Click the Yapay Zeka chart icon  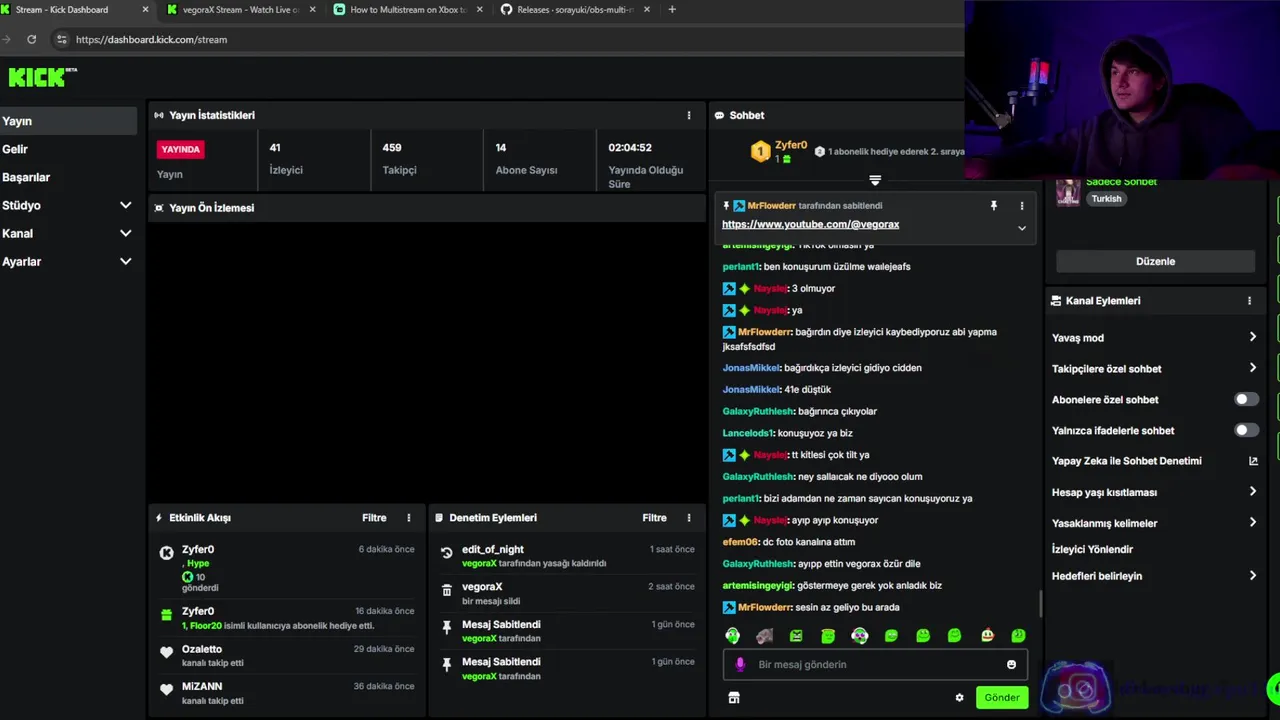1252,461
